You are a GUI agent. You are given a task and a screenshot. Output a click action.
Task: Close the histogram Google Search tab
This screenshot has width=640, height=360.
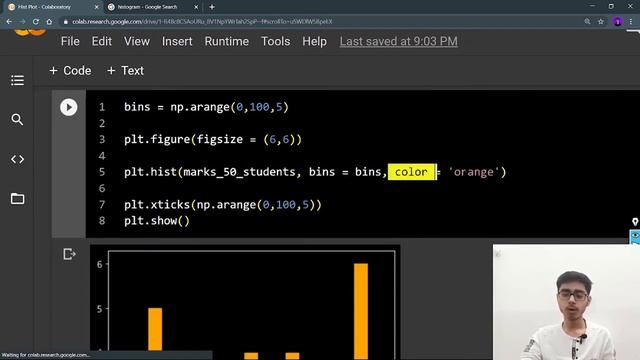(196, 7)
